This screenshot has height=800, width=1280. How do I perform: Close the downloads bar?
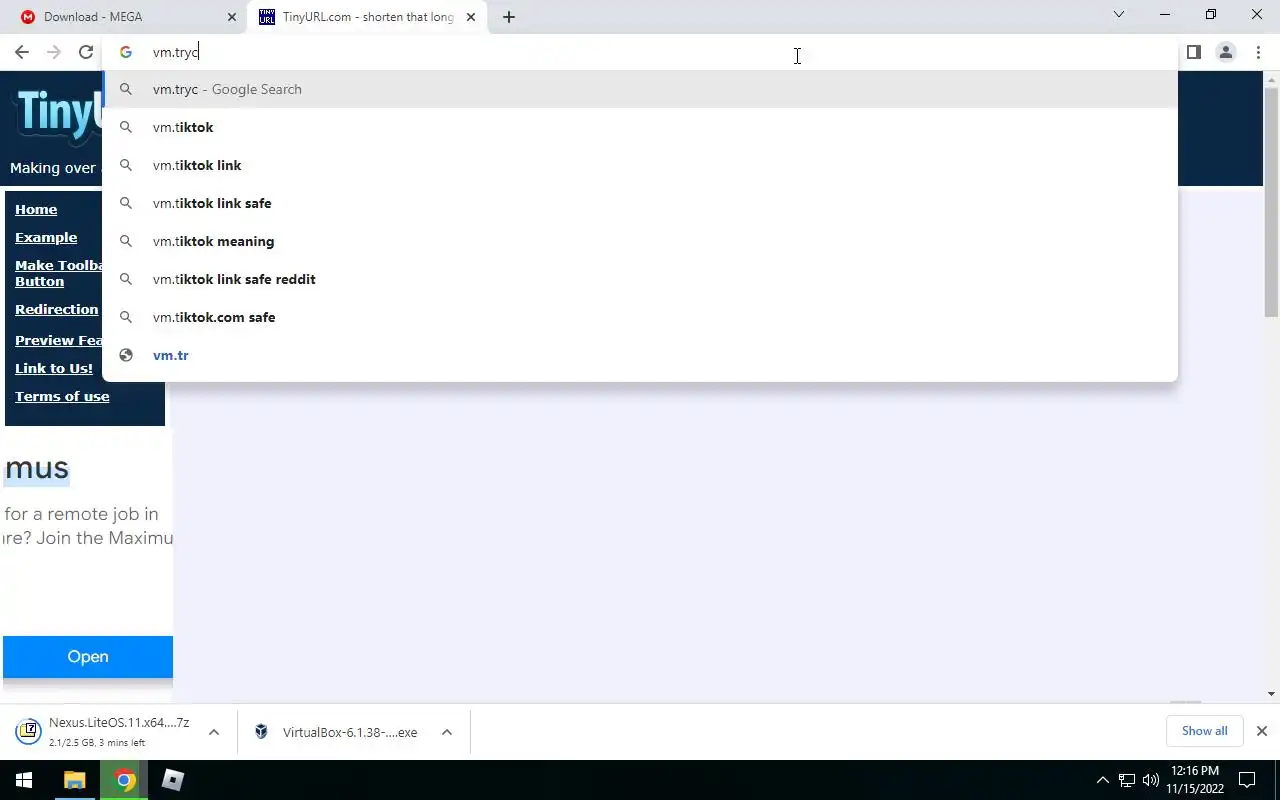[x=1262, y=731]
